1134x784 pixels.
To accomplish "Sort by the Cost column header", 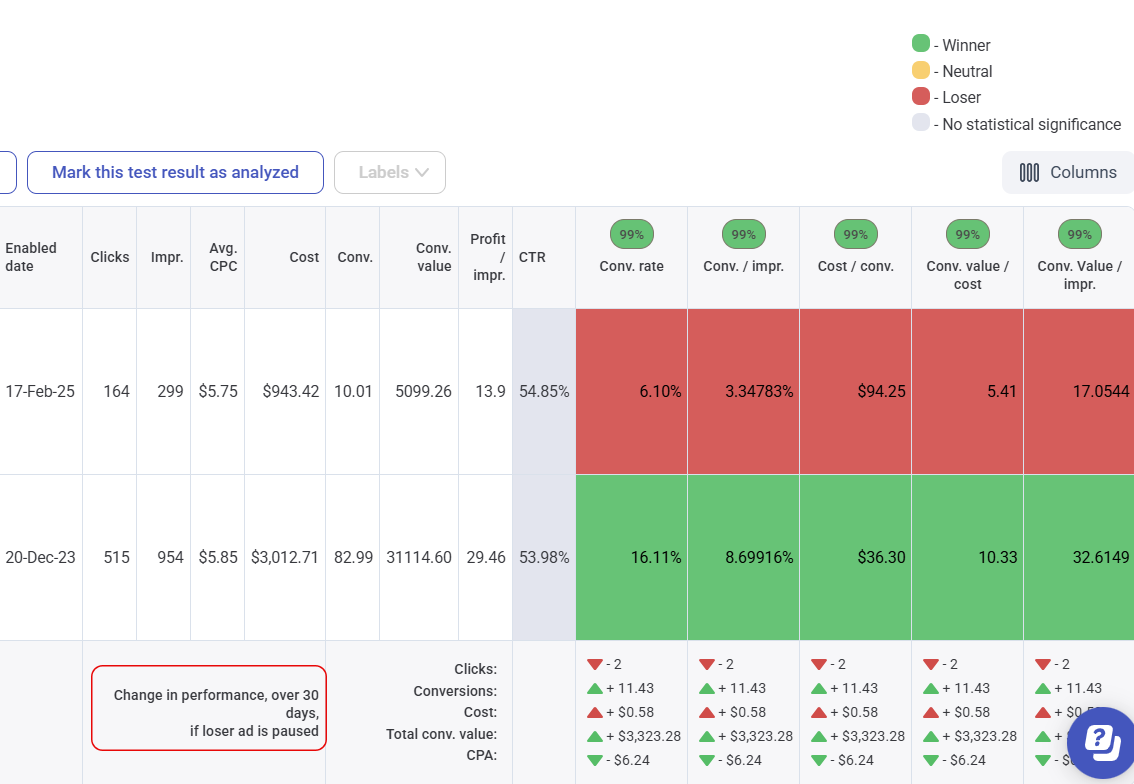I will click(x=304, y=257).
